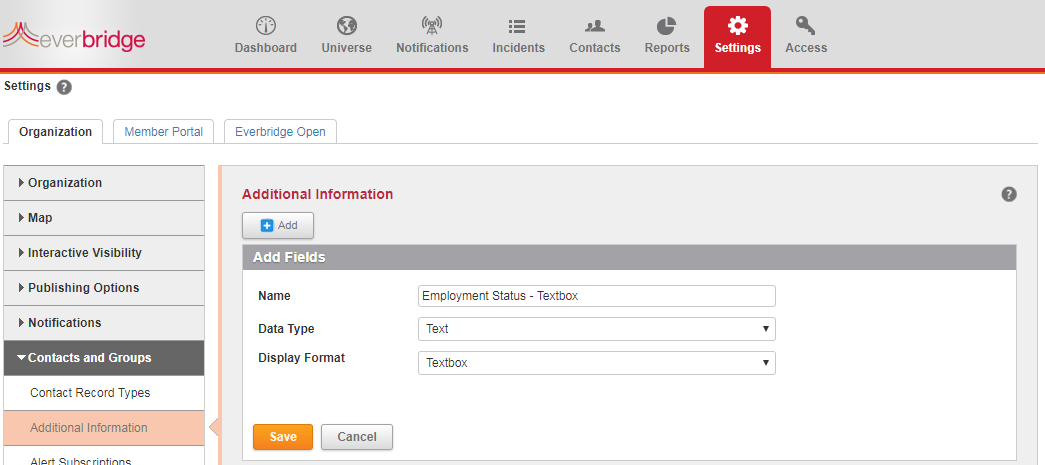Open the Contacts people icon
1045x465 pixels.
click(x=595, y=26)
